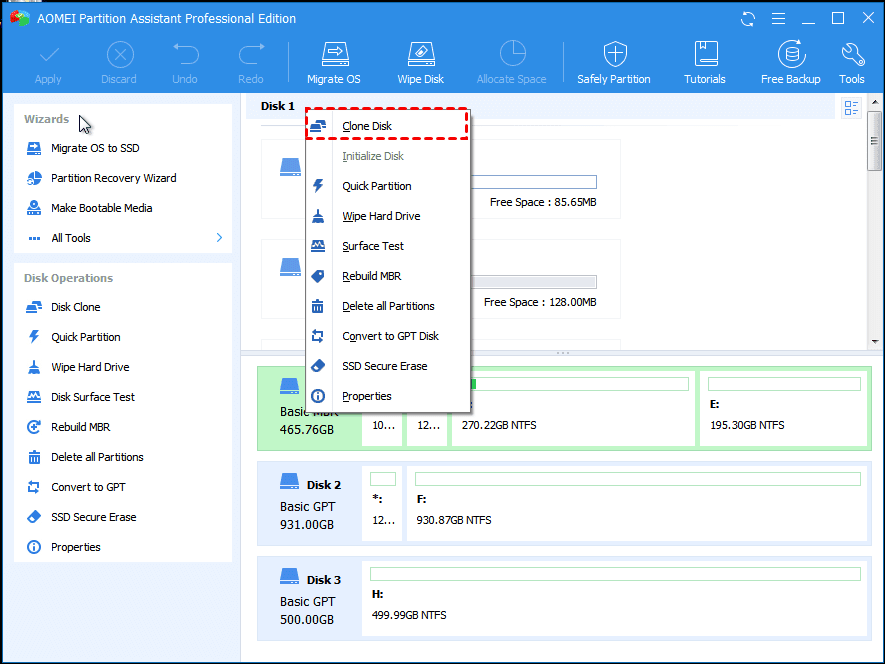Click the scroll up arrow of the disk list
Screen dimensions: 885x664
pyautogui.click(x=875, y=102)
